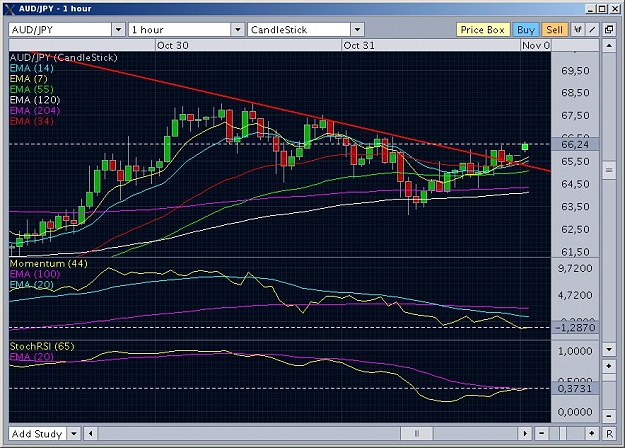Click the AUD/JPY (CandleStick) legend label
Screen dimensions: 625x448
[63, 57]
